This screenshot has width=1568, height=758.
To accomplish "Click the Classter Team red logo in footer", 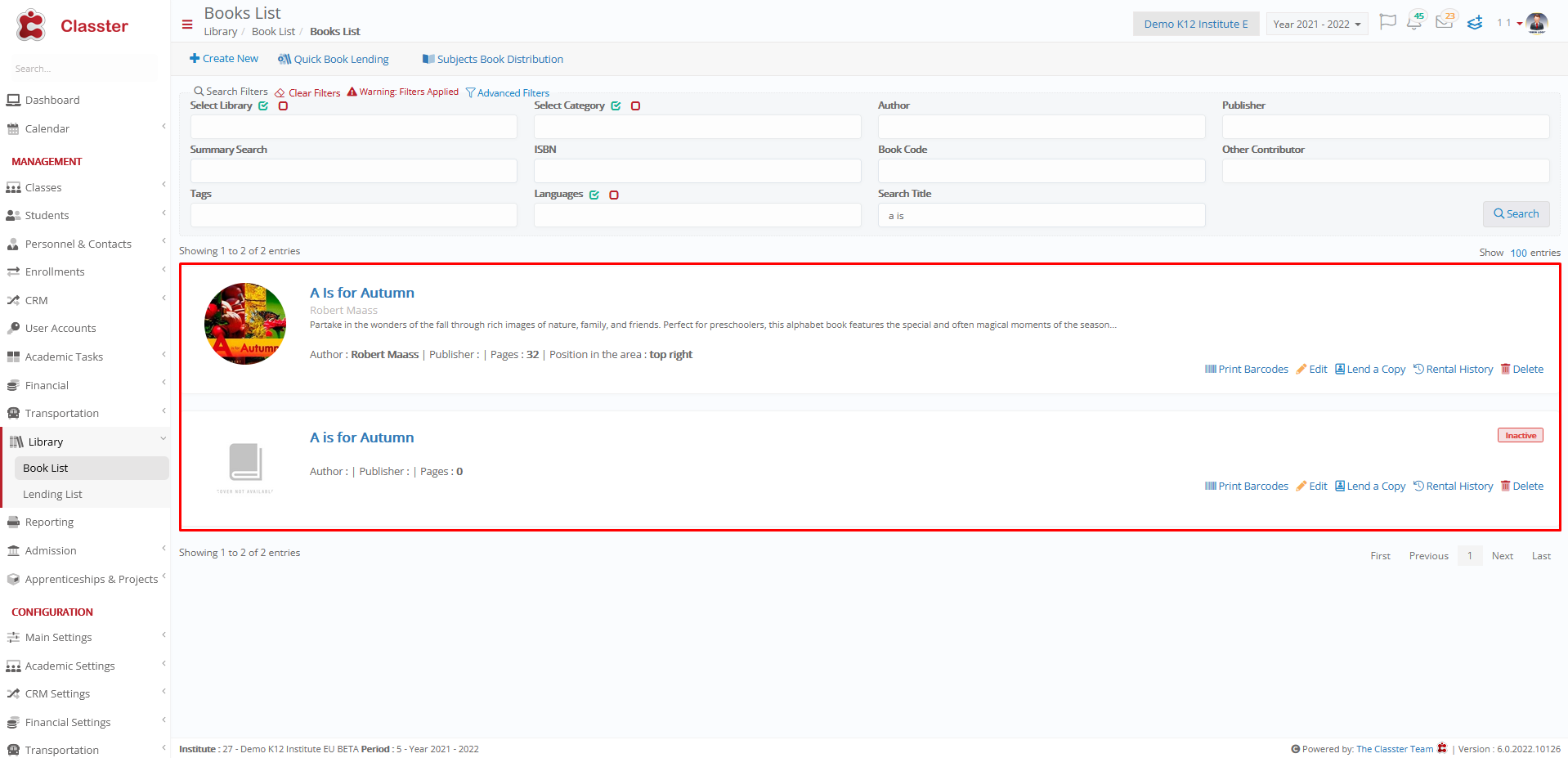I will pyautogui.click(x=1442, y=747).
